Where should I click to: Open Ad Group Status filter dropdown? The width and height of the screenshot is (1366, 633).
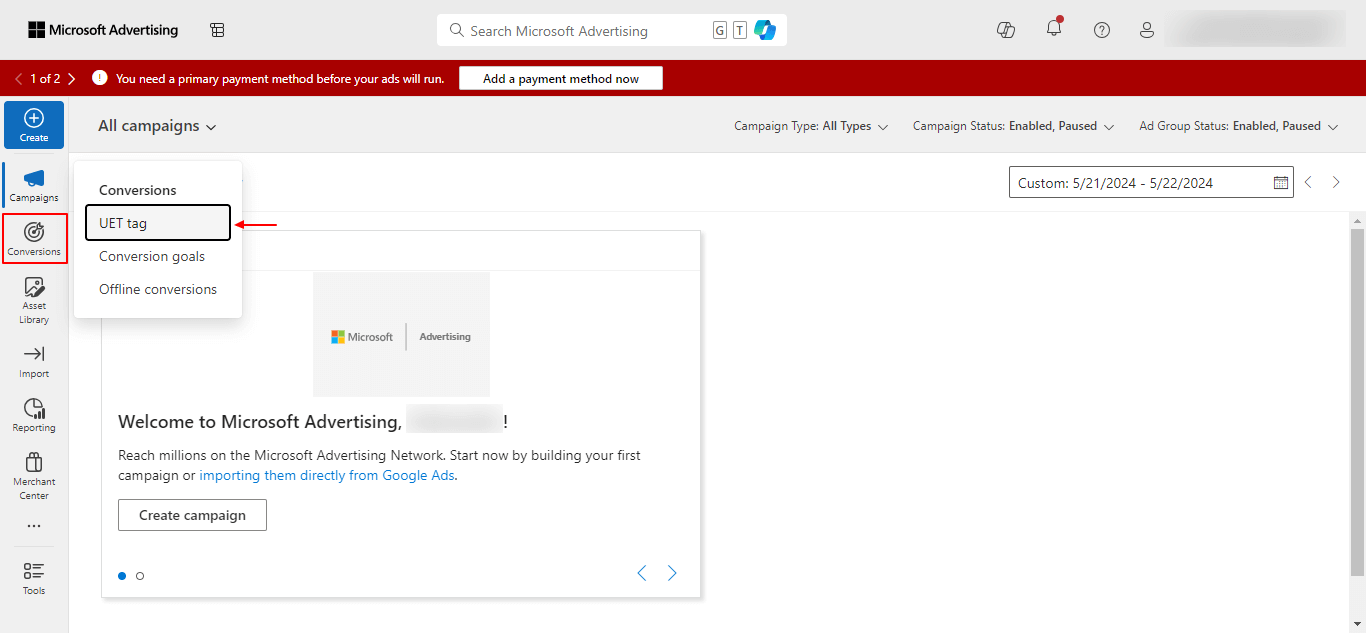(x=1238, y=126)
